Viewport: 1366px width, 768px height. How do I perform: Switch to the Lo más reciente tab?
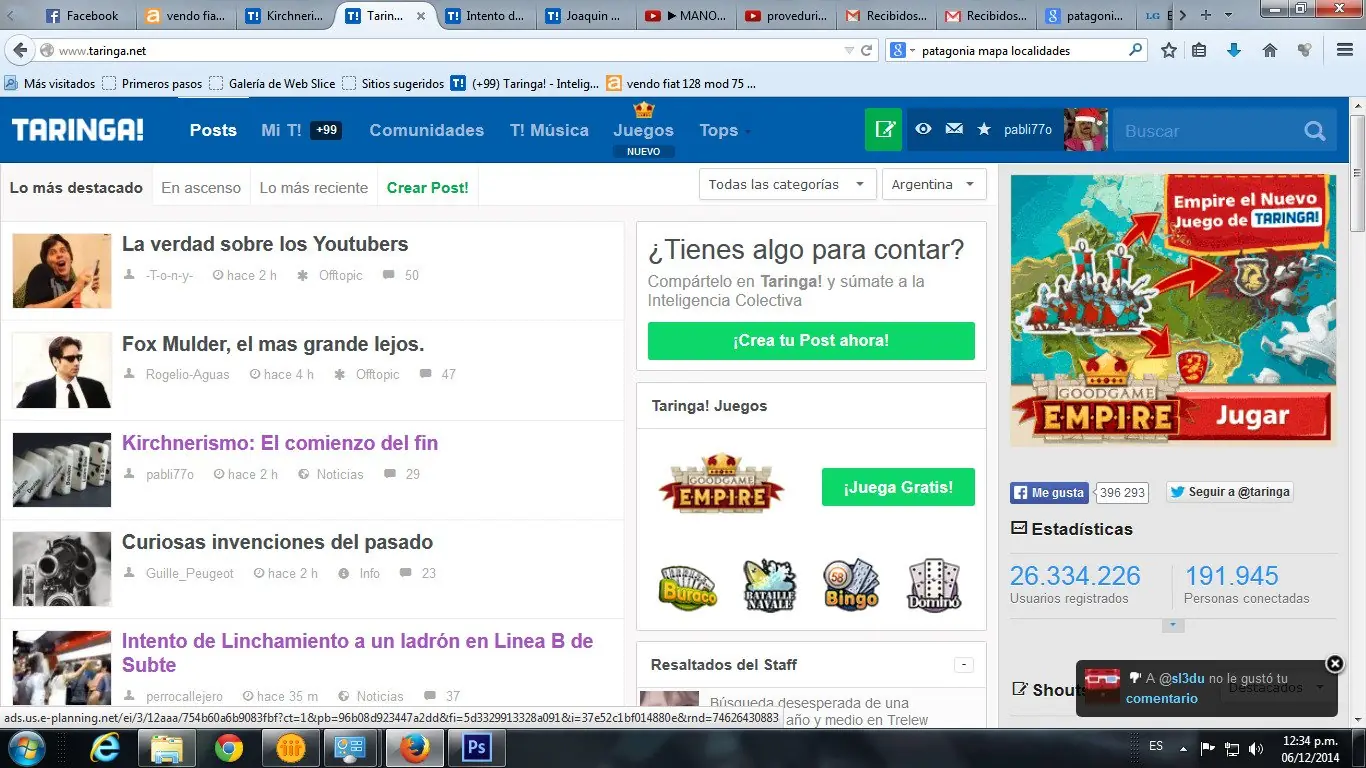314,187
